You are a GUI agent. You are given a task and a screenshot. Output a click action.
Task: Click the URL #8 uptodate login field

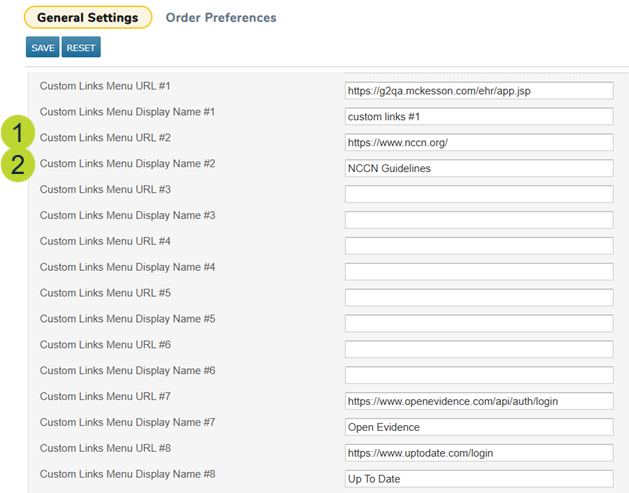pyautogui.click(x=478, y=453)
